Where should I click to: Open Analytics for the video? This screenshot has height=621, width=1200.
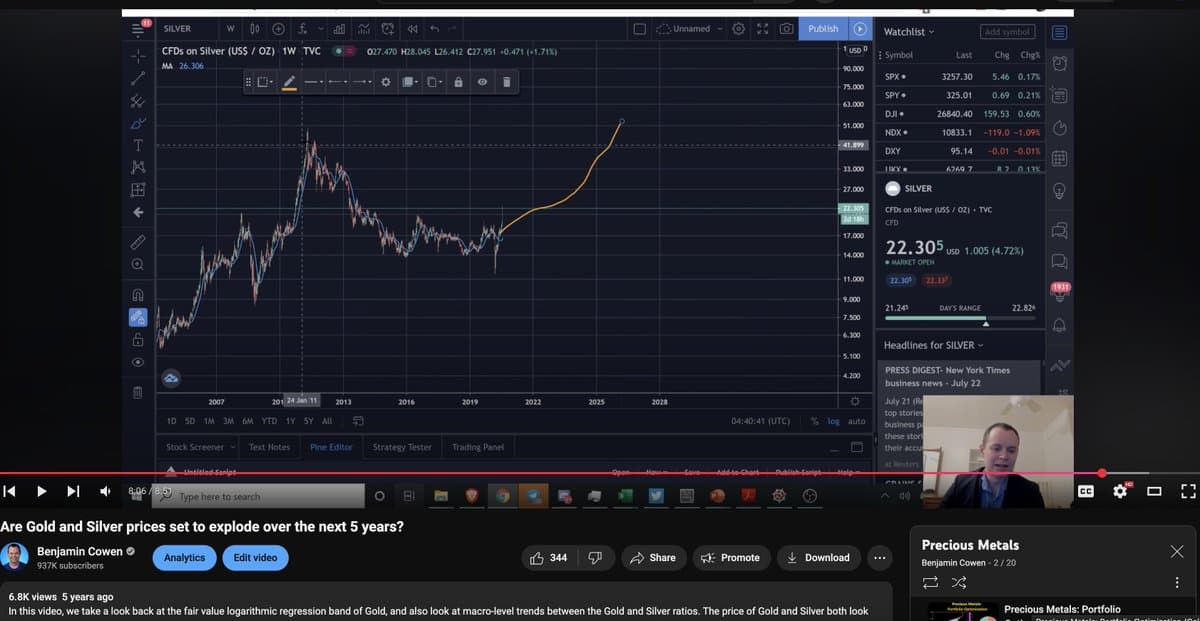click(x=184, y=557)
